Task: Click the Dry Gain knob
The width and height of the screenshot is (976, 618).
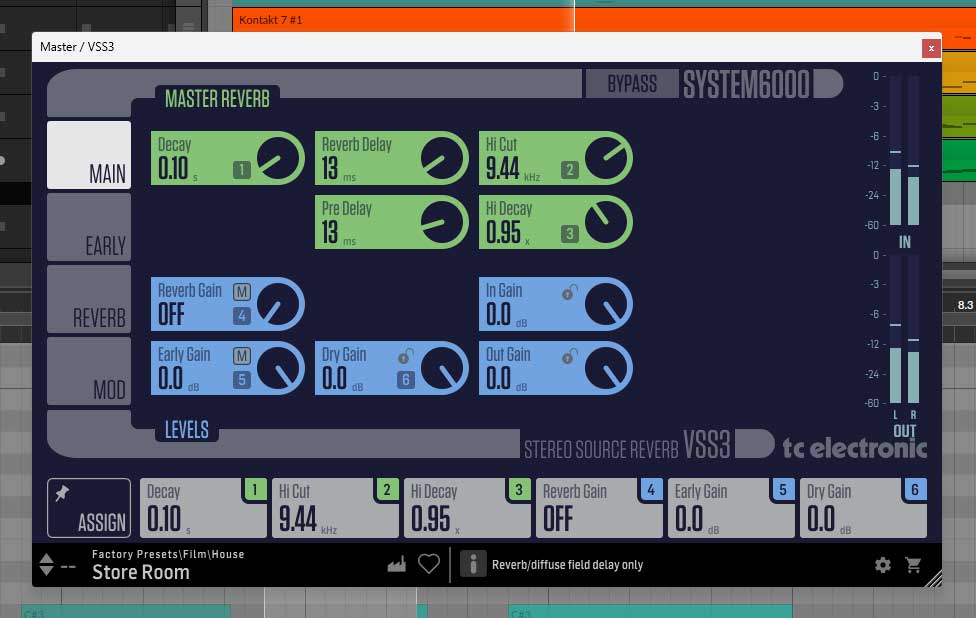Action: pyautogui.click(x=442, y=368)
